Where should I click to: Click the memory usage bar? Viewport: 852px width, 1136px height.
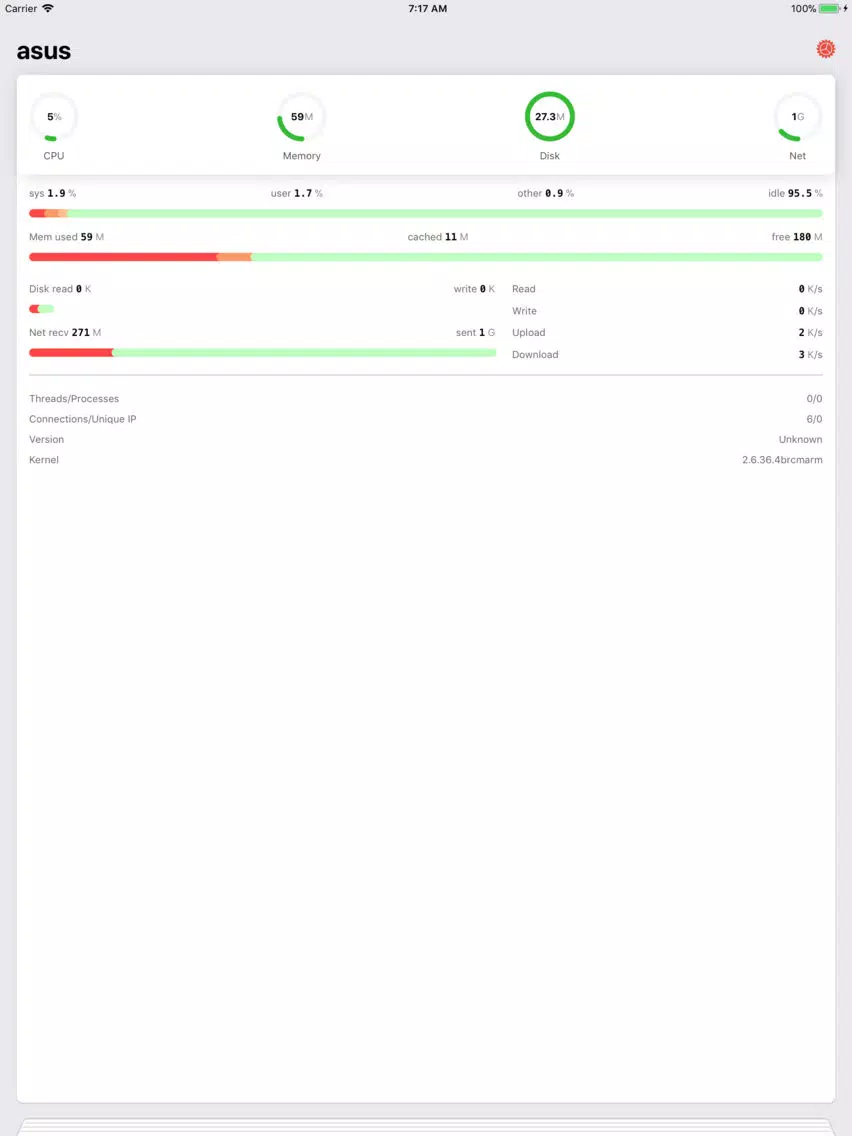[425, 257]
